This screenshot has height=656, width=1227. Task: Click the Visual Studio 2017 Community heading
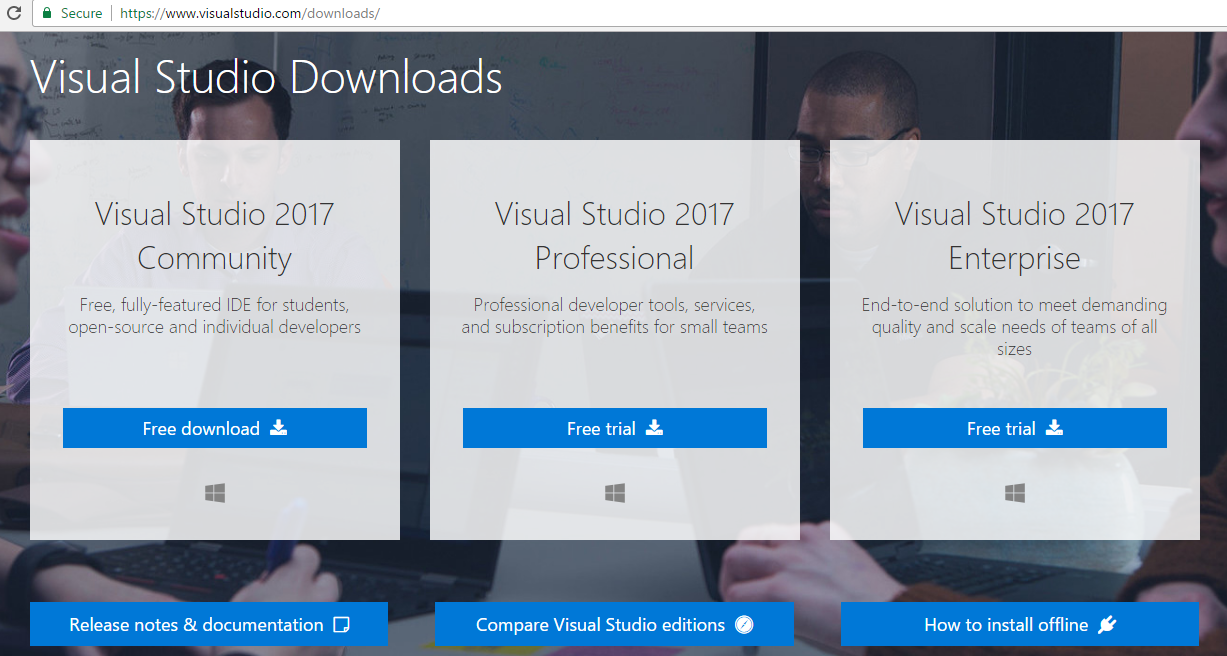[215, 236]
